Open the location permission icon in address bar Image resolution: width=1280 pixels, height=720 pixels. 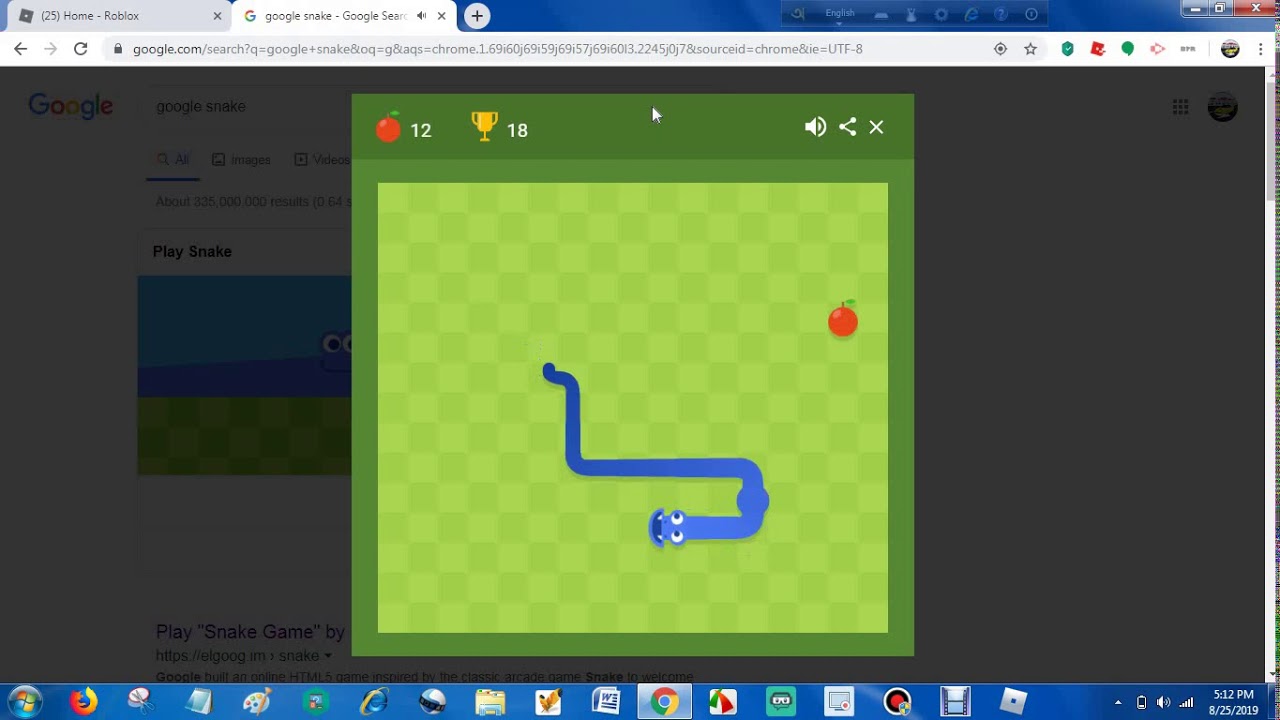(1000, 49)
